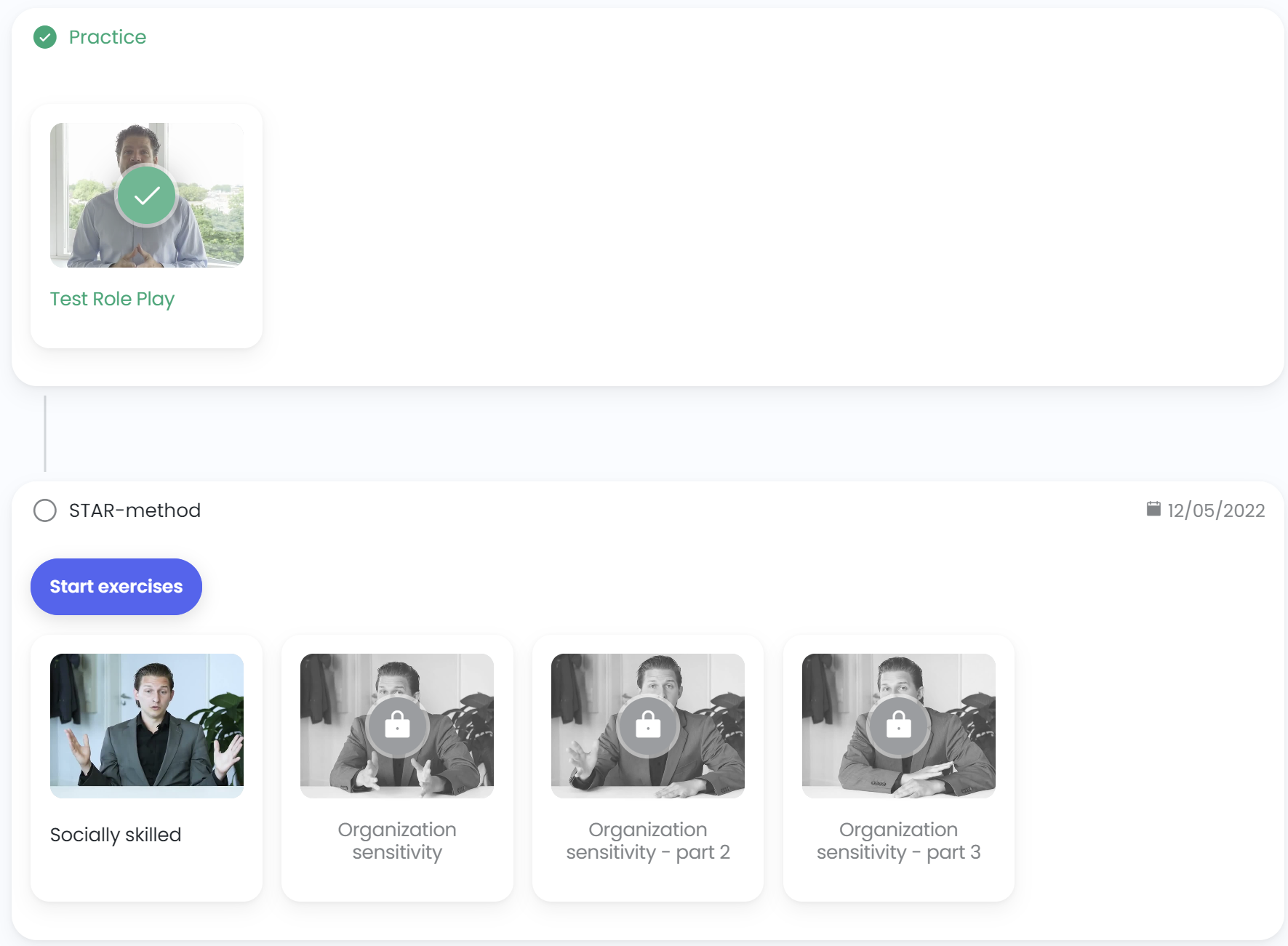Image resolution: width=1288 pixels, height=946 pixels.
Task: Click the green completed check icon beside Practice
Action: [45, 37]
